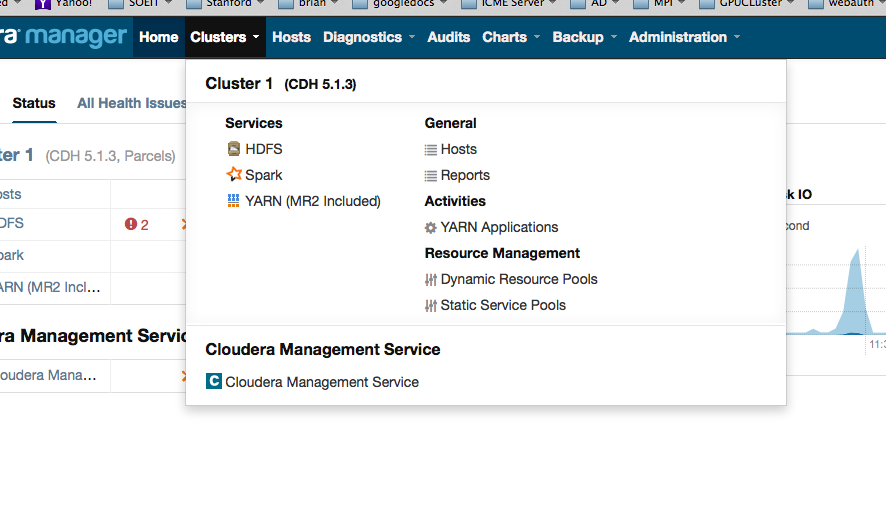Screen dimensions: 886x529
Task: Expand the Diagnostics dropdown
Action: [x=369, y=37]
